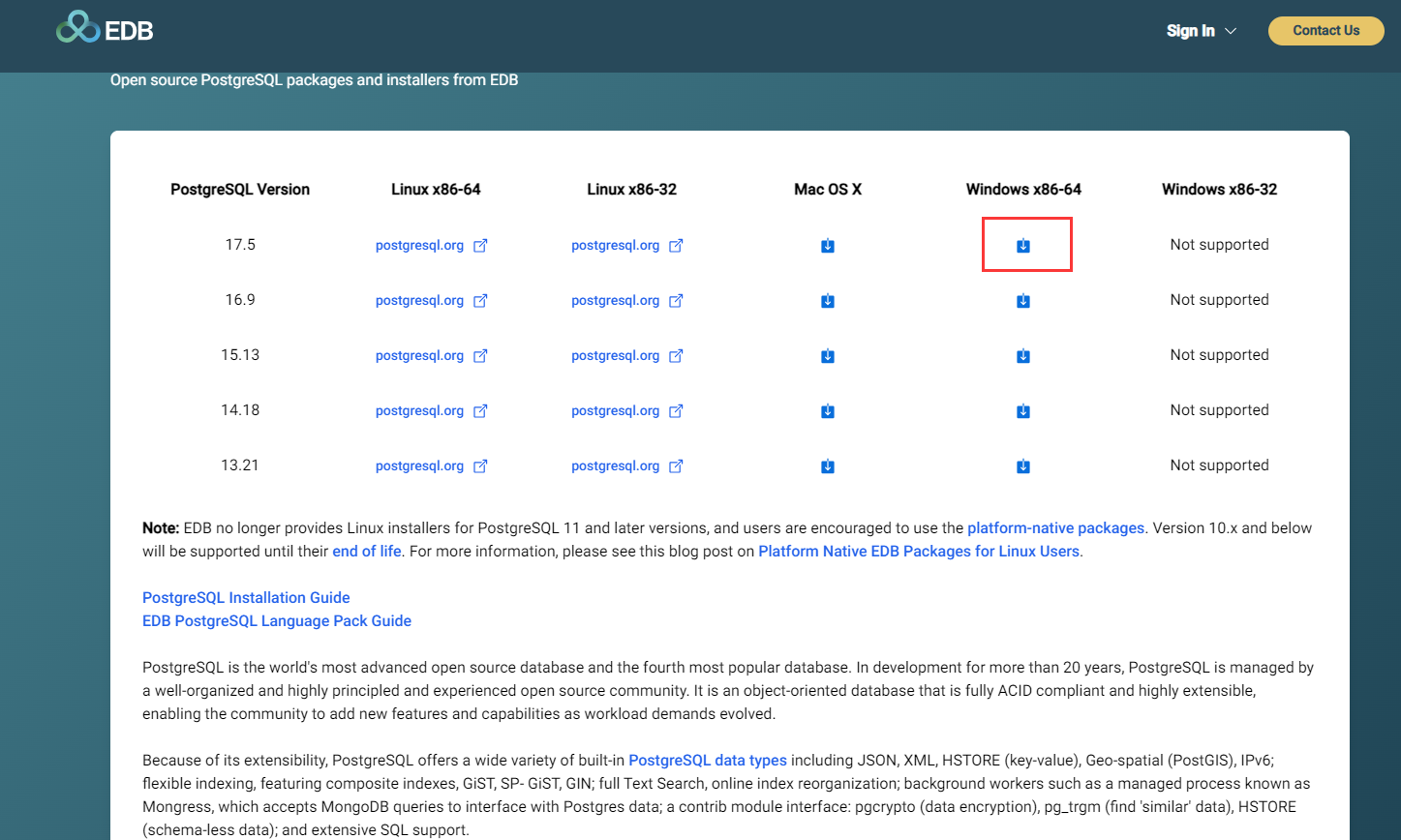The image size is (1401, 840).
Task: Download PostgreSQL 17.5 for Windows x86-64
Action: pos(1023,246)
